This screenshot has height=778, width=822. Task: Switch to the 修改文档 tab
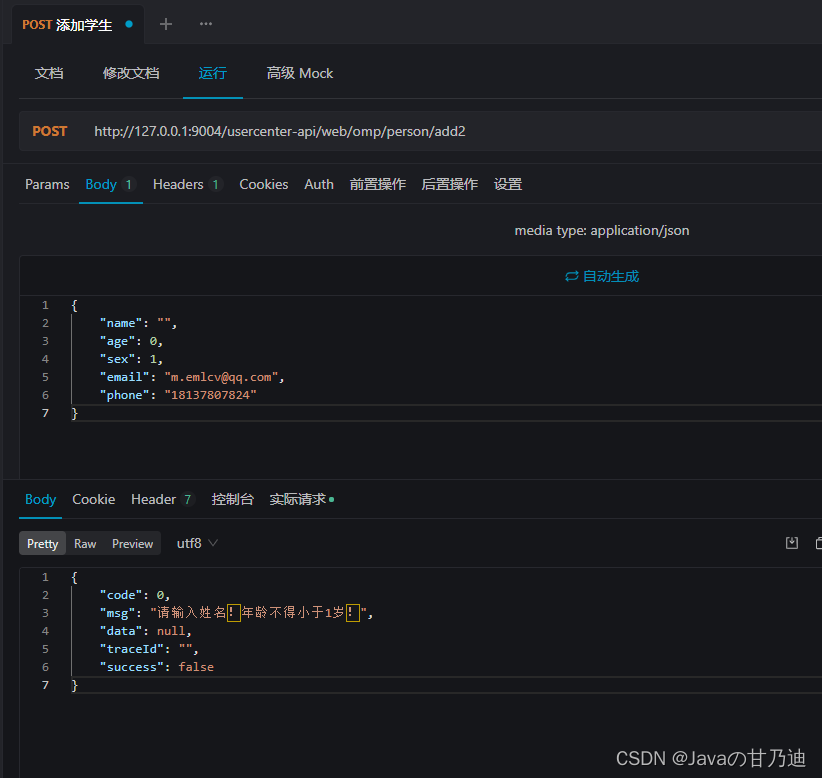(x=131, y=73)
